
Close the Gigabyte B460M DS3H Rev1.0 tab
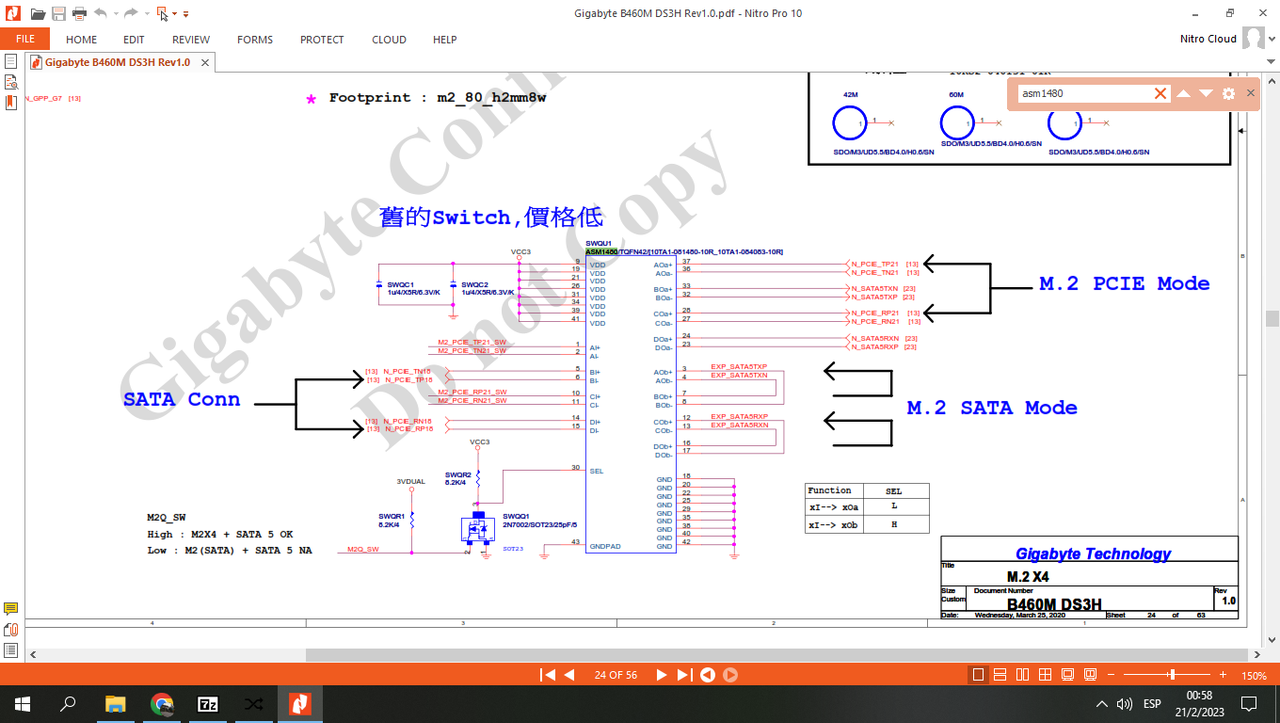(x=205, y=62)
